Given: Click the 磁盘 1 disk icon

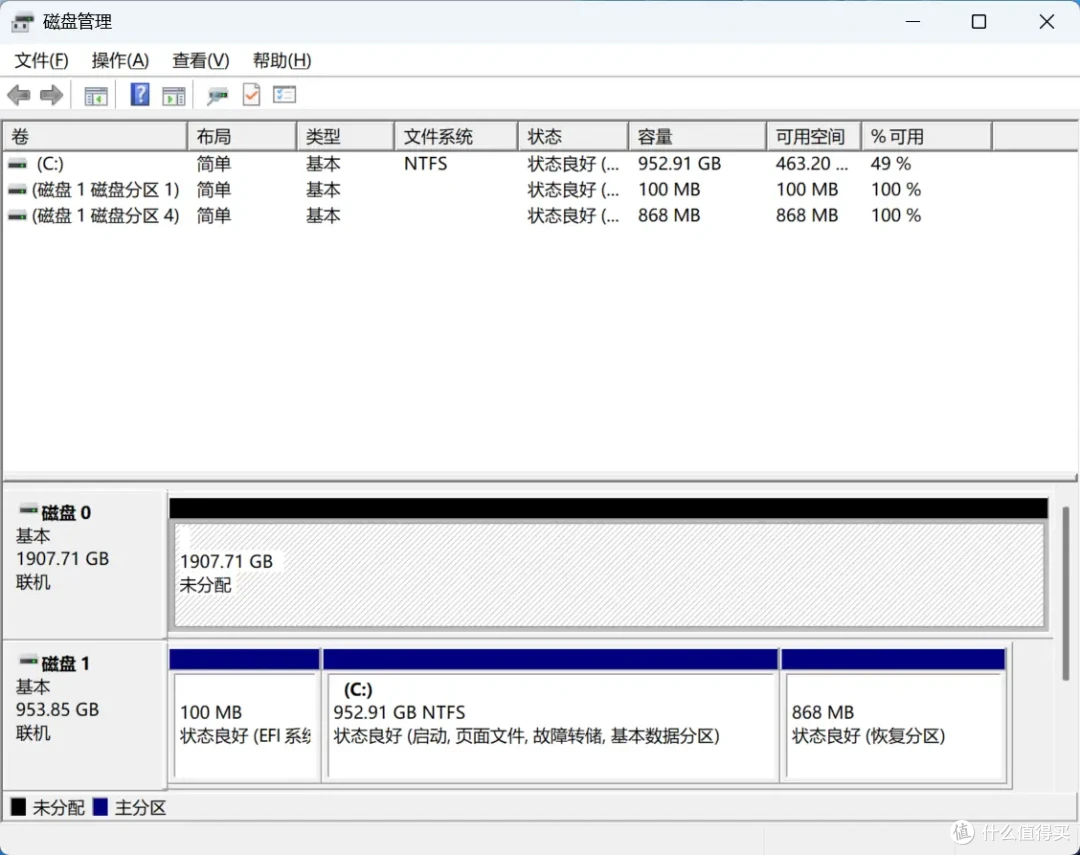Looking at the screenshot, I should 28,661.
